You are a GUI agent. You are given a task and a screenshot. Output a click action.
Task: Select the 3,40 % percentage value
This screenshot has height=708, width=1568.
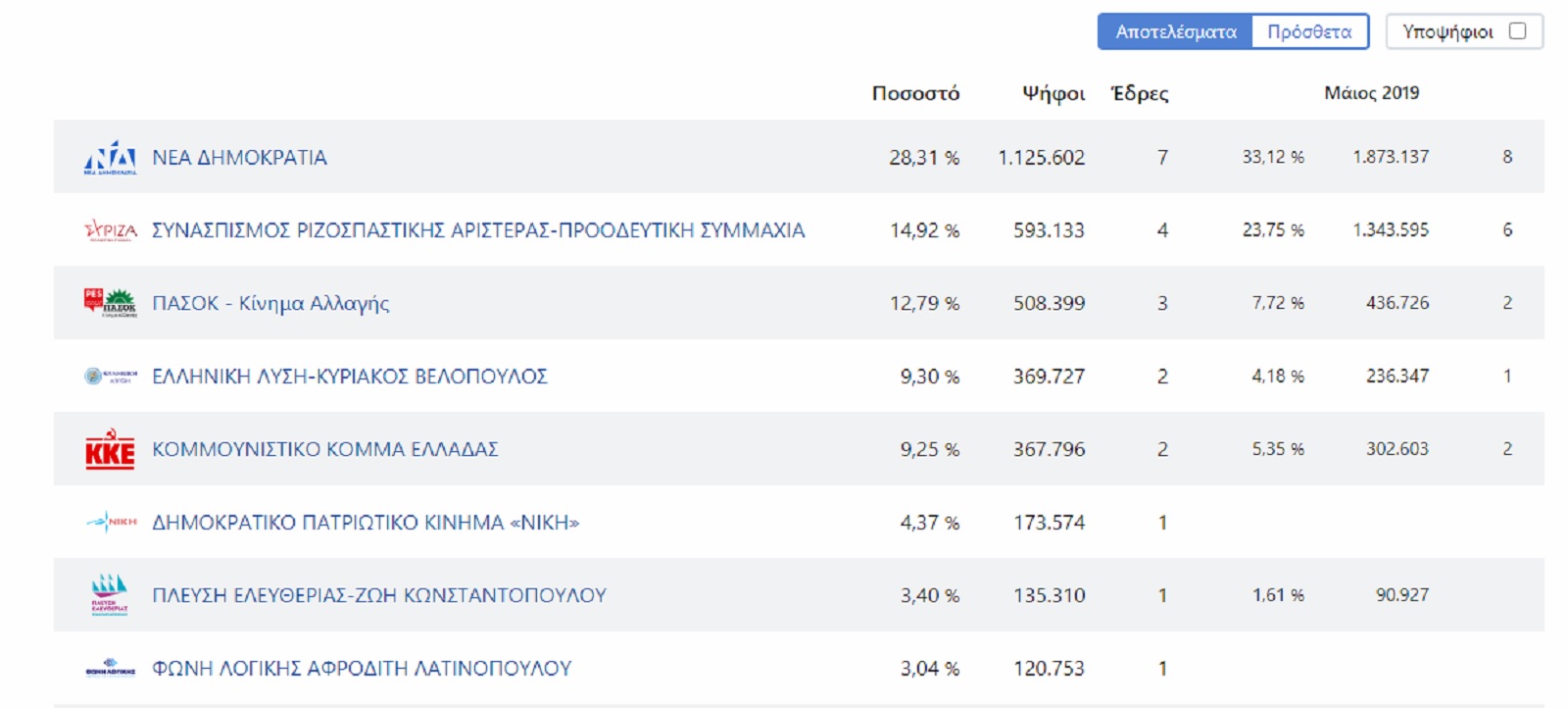930,595
